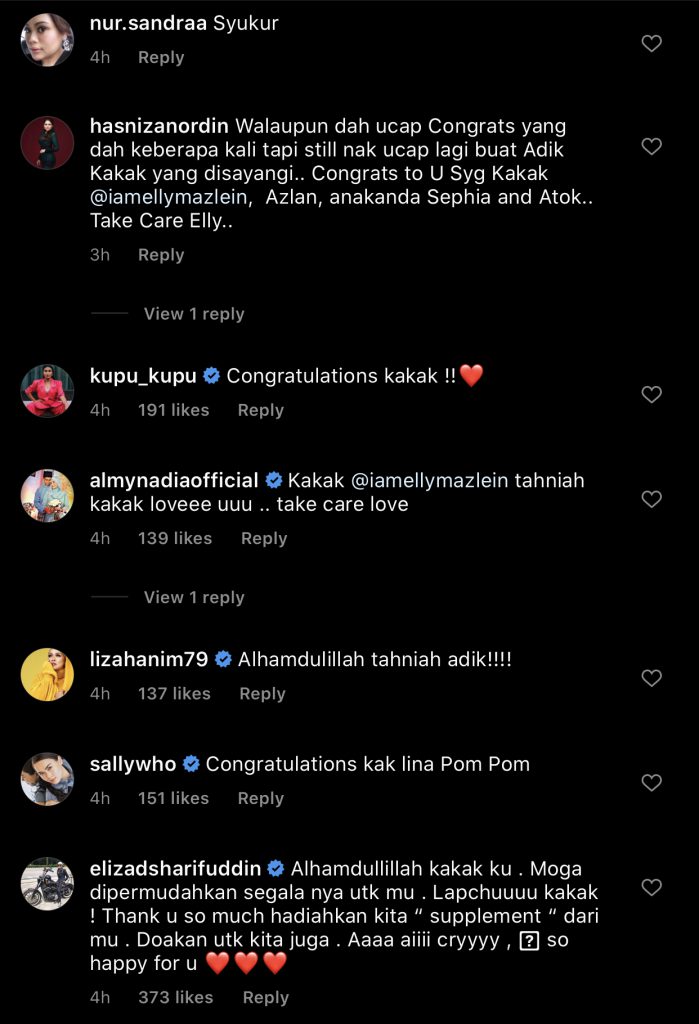699x1024 pixels.
Task: Like lizahanim79's Alhamdulillah comment
Action: pyautogui.click(x=651, y=679)
